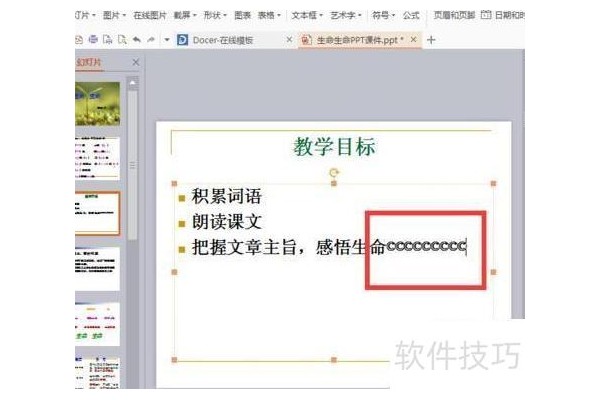The width and height of the screenshot is (600, 400).
Task: Click the 日期和时间 calendar icon
Action: (x=486, y=15)
